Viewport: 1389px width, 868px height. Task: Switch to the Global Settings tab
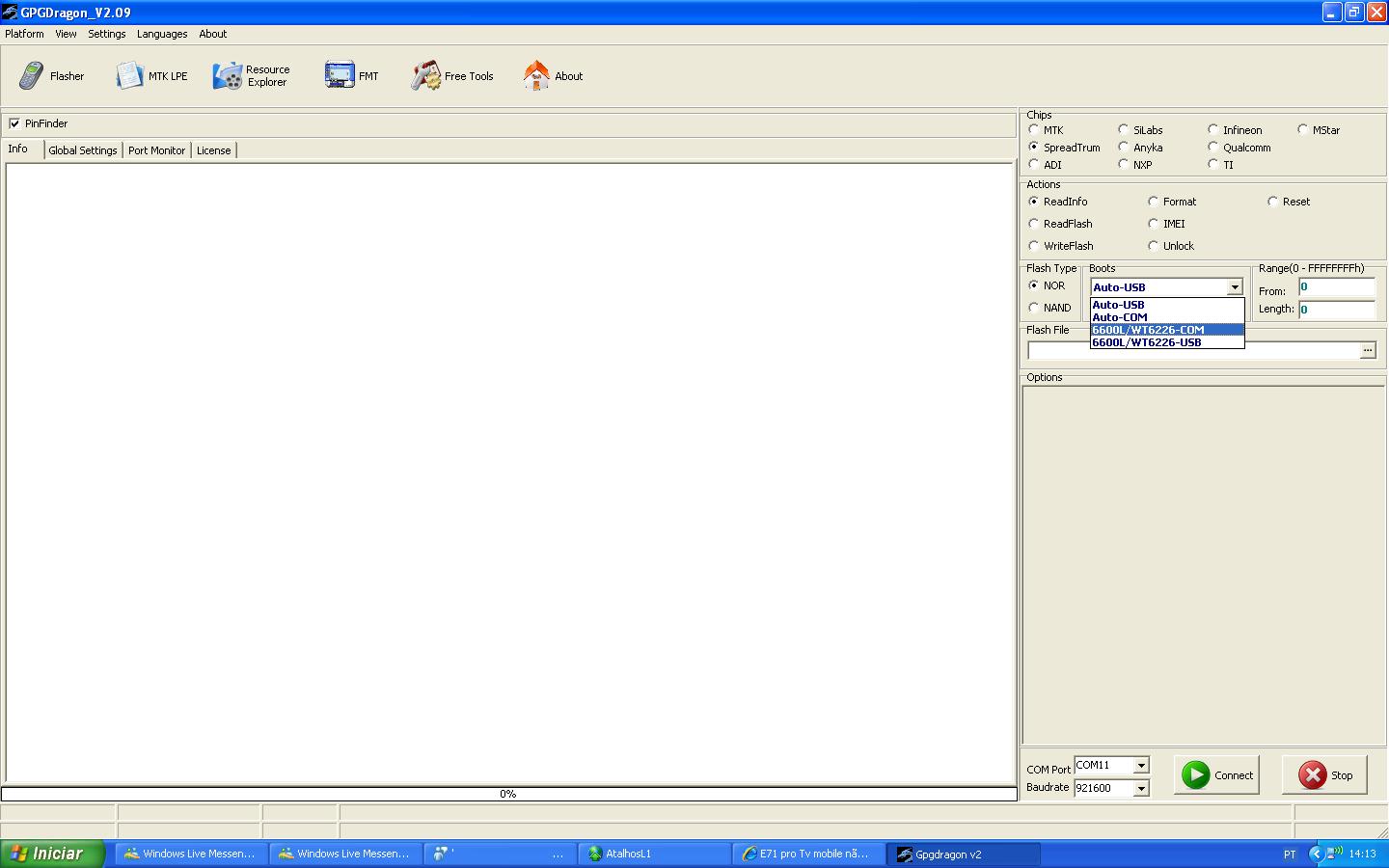tap(83, 150)
